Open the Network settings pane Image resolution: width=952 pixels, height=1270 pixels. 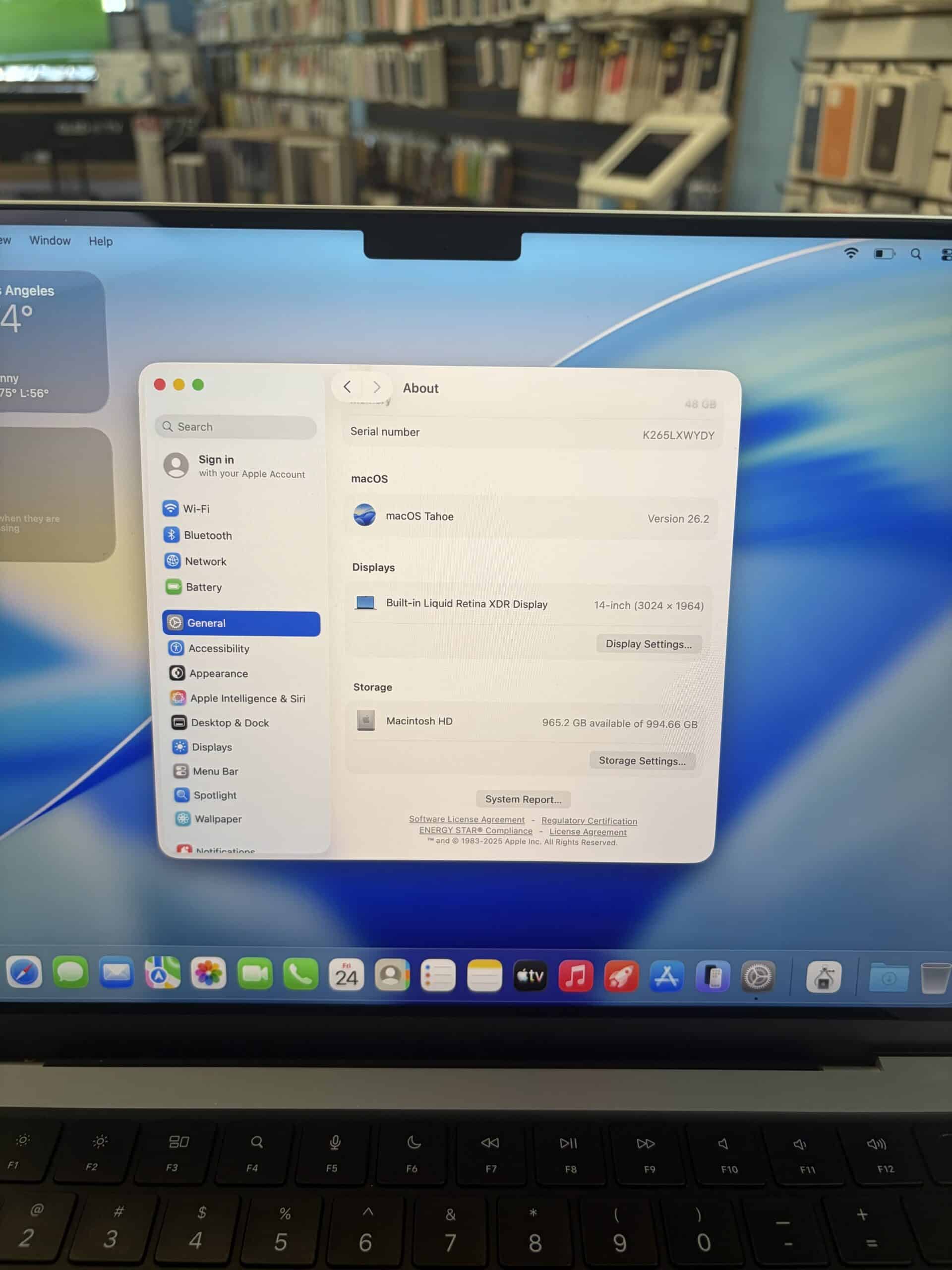pos(205,562)
